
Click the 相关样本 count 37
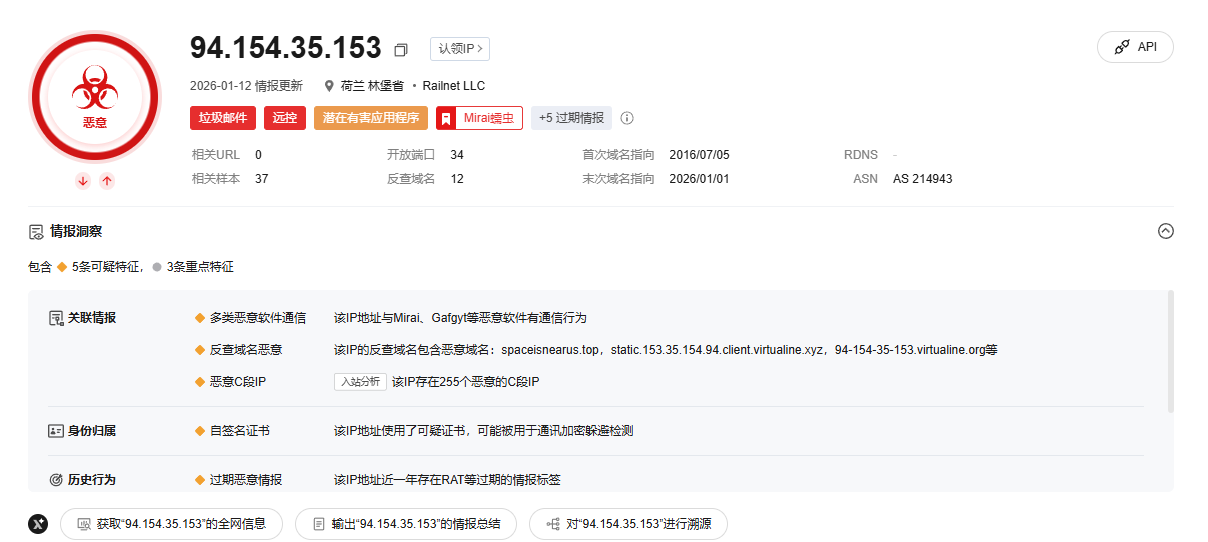[262, 179]
